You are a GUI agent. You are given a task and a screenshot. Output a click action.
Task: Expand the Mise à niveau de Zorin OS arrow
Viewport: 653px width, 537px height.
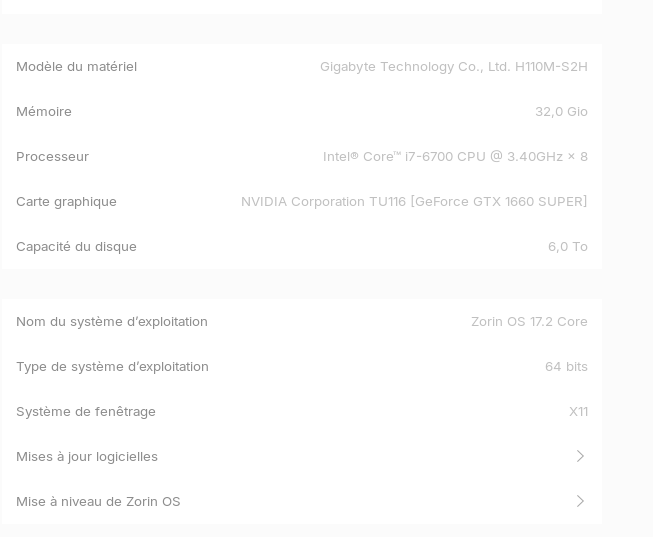click(x=580, y=501)
